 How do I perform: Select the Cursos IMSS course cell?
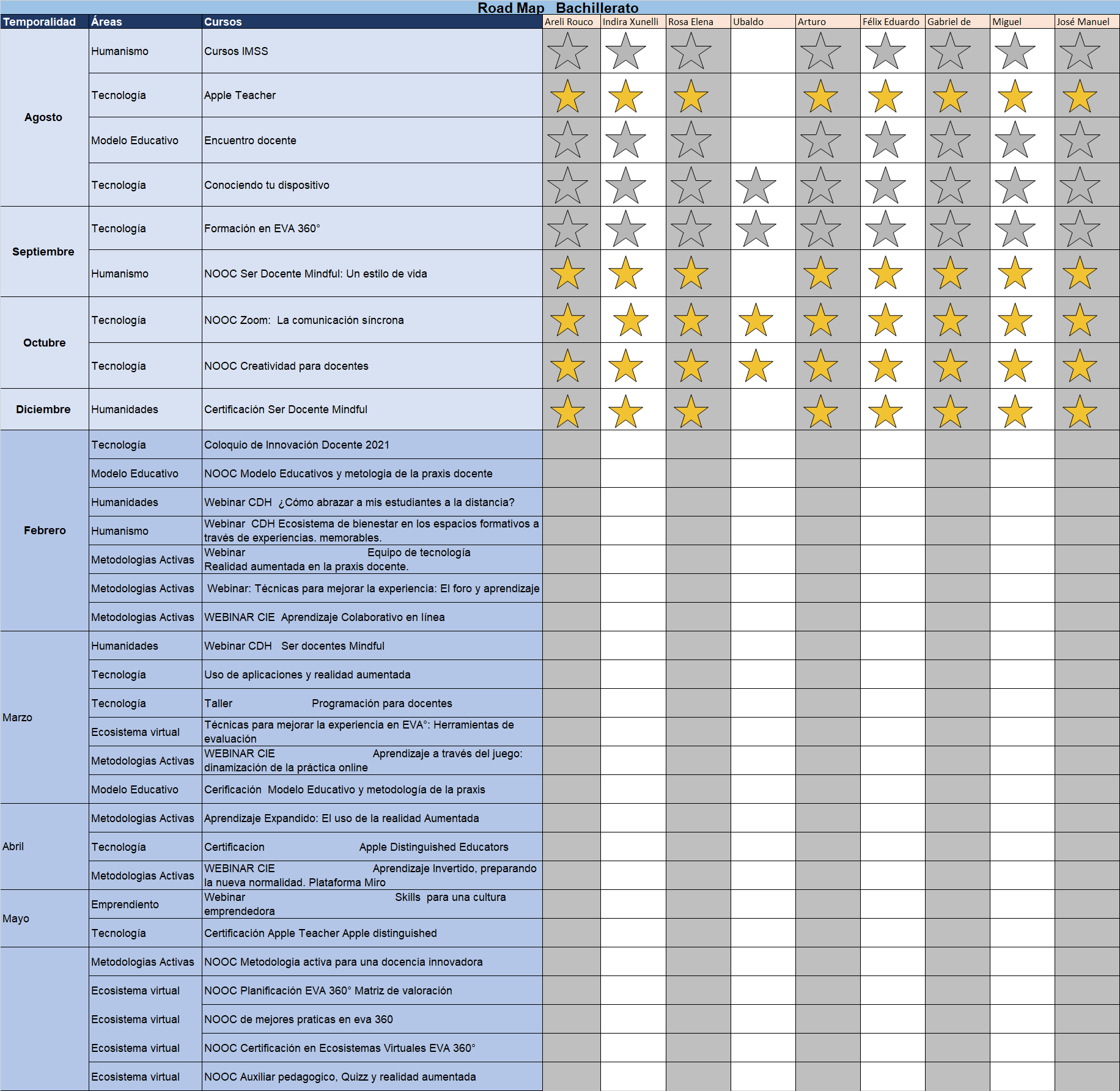point(372,51)
